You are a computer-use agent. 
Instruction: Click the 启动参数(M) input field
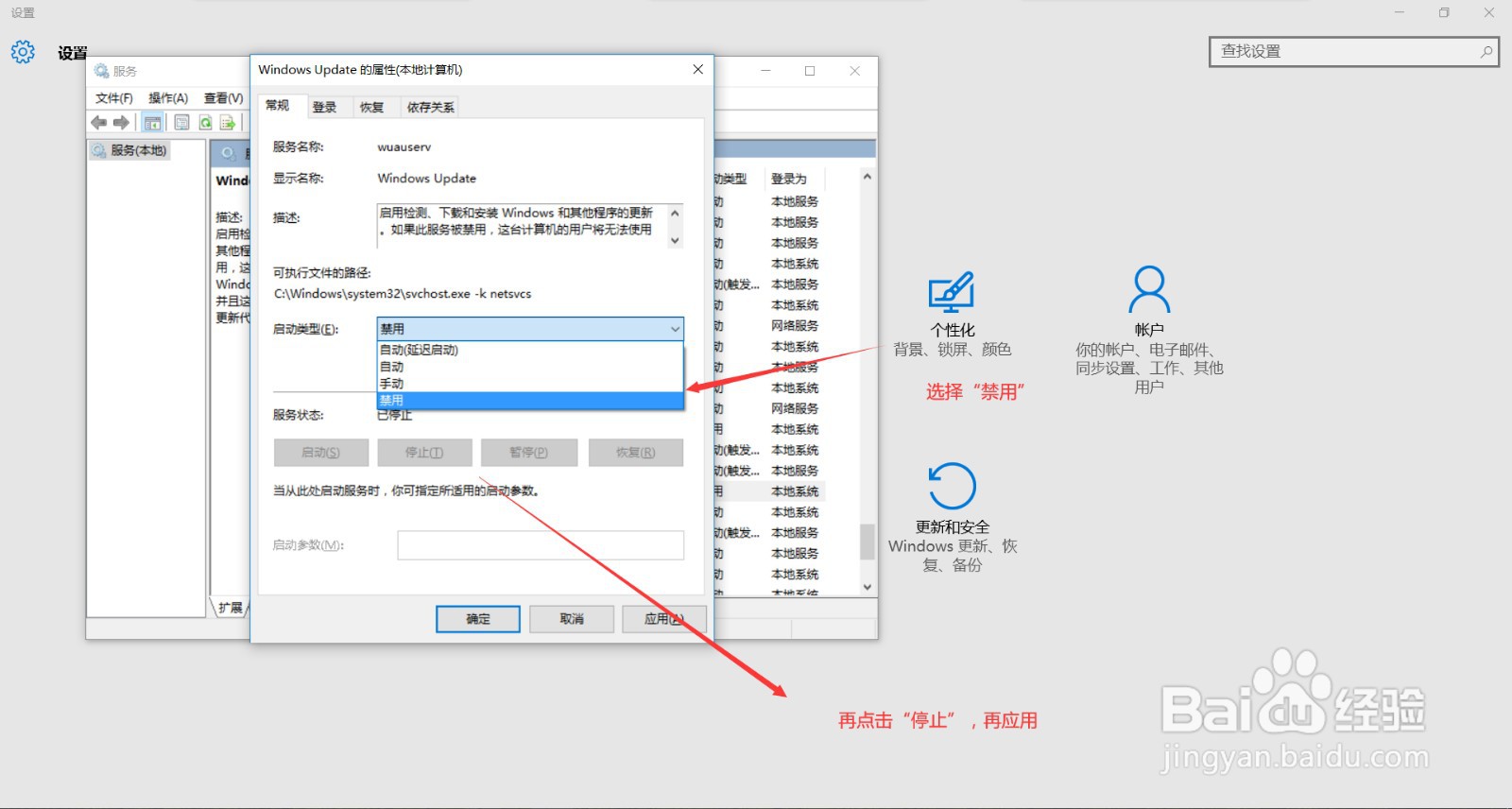click(541, 545)
